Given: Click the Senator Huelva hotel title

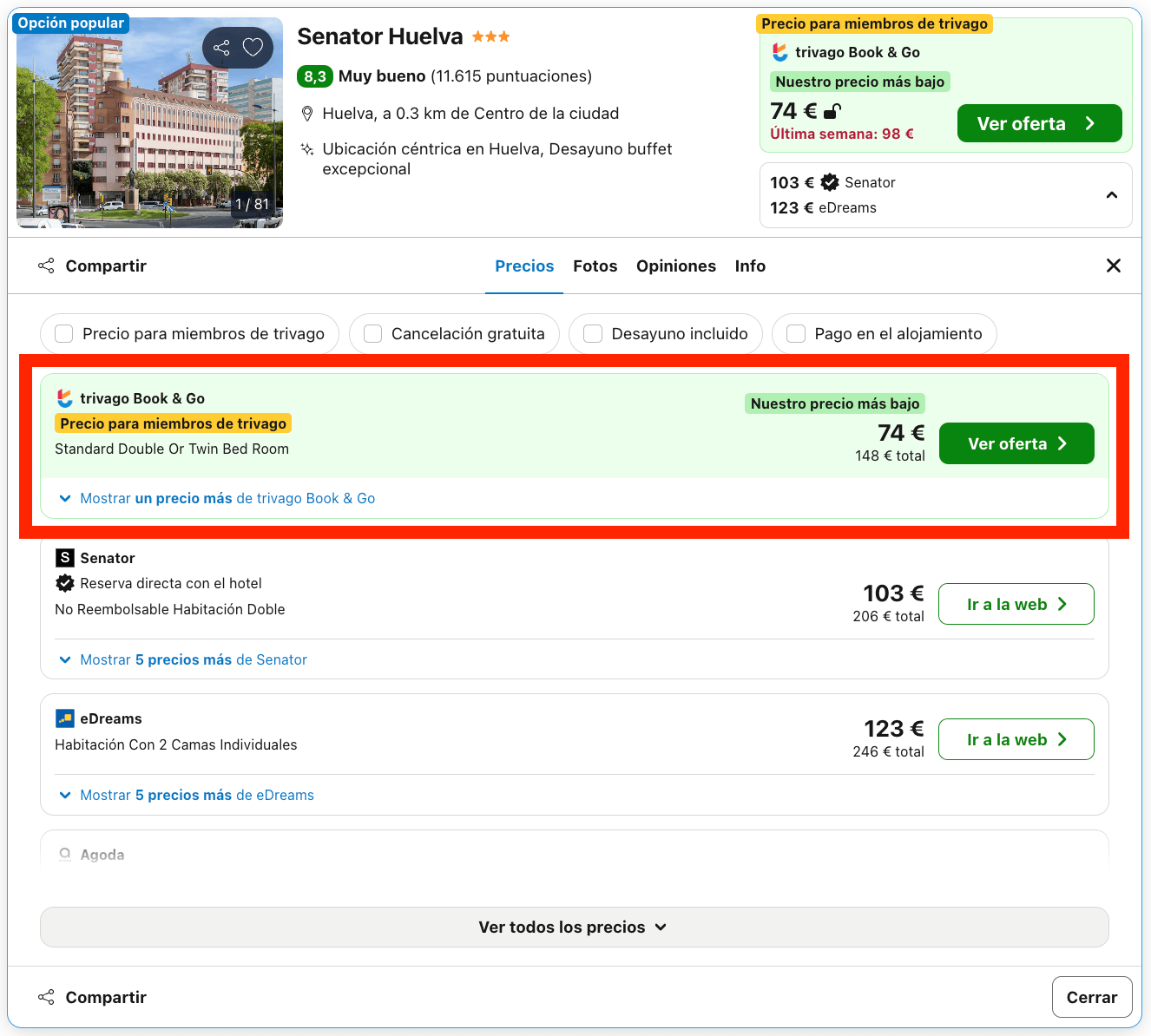Looking at the screenshot, I should (x=380, y=36).
